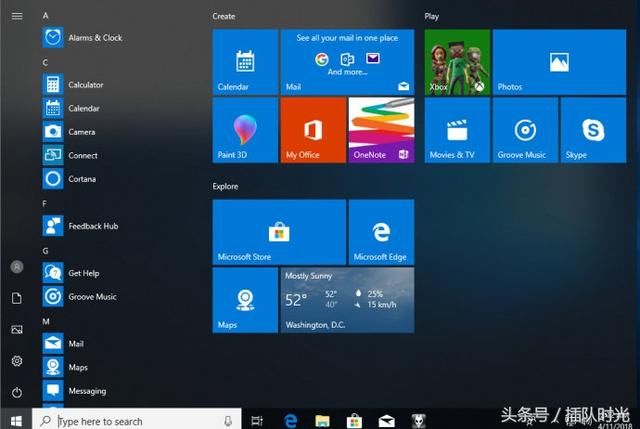The height and width of the screenshot is (429, 640).
Task: Open the Maps tile
Action: tap(245, 300)
